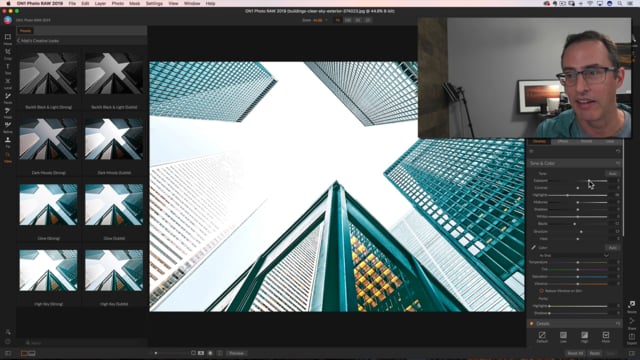Open the Export icon
Viewport: 640px width, 360px height.
tap(631, 338)
